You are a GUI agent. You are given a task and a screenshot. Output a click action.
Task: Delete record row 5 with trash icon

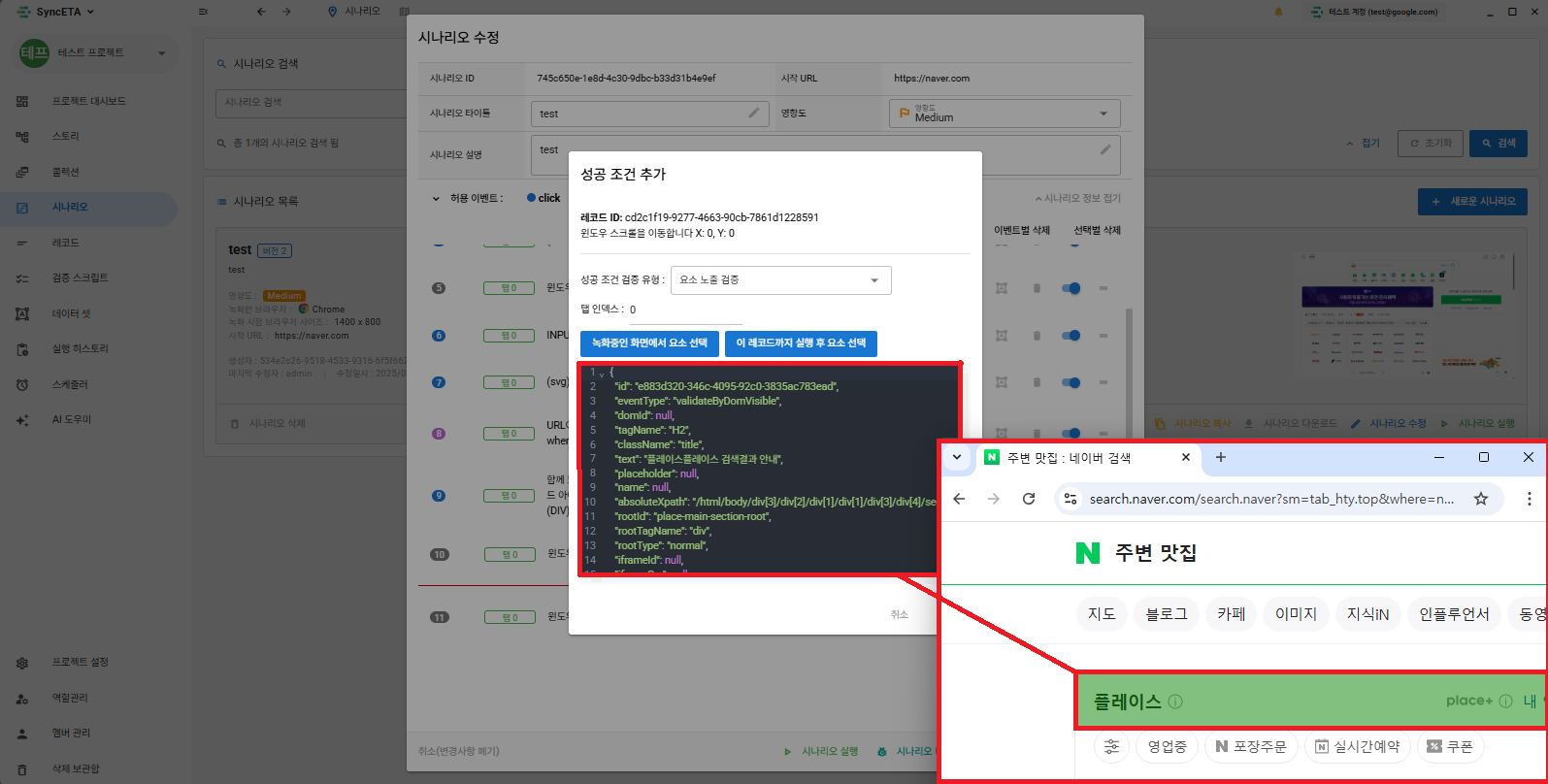pyautogui.click(x=1037, y=288)
